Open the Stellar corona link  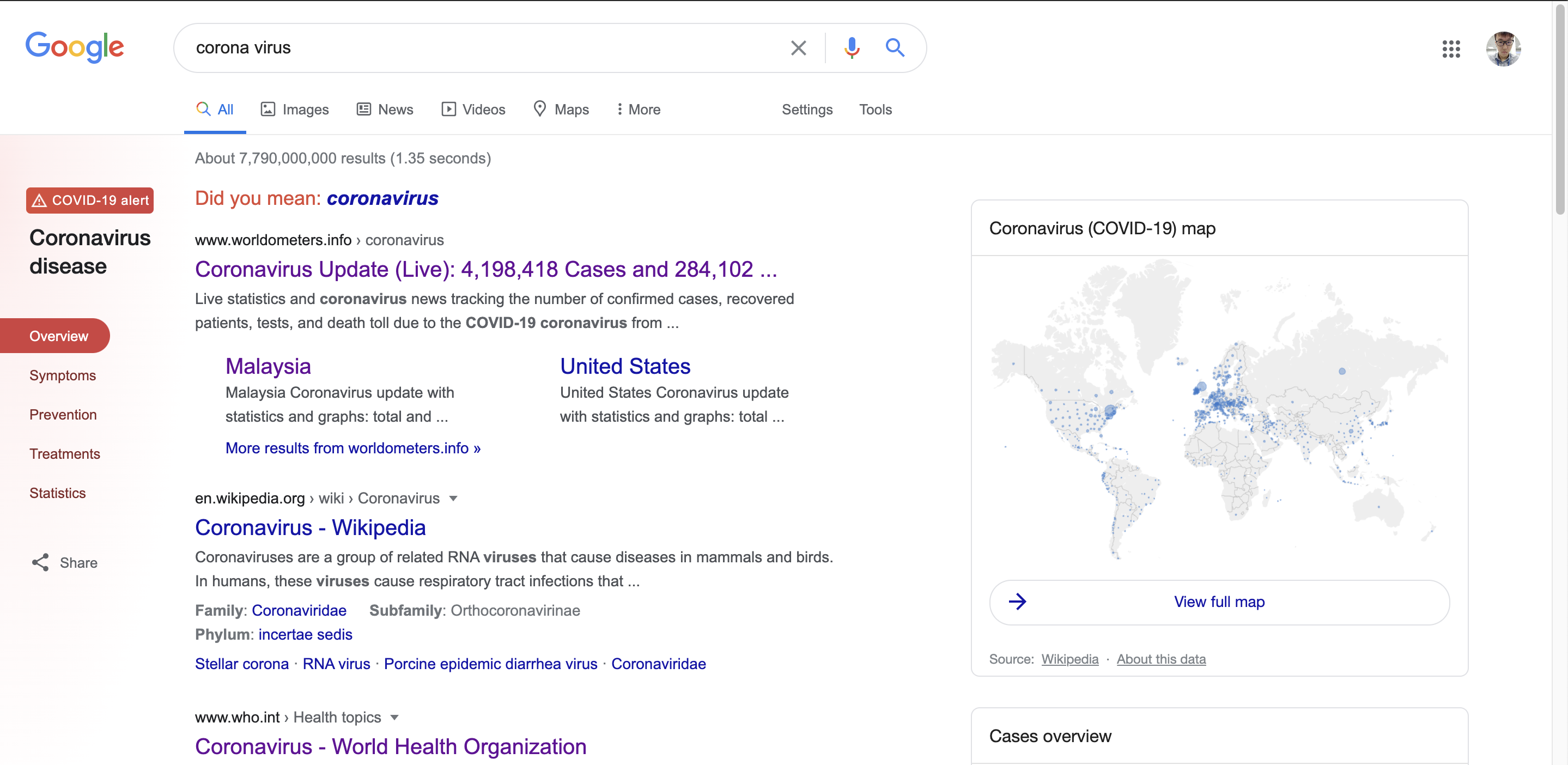(242, 663)
